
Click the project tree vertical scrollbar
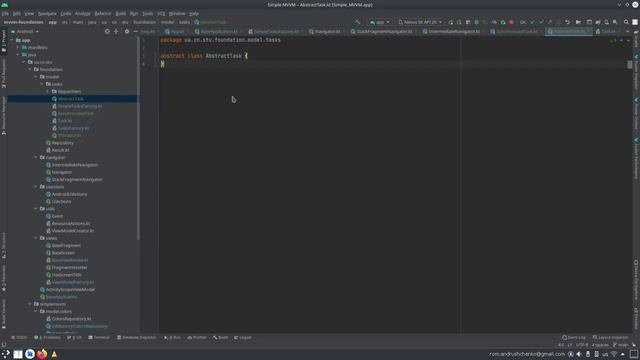(x=138, y=139)
